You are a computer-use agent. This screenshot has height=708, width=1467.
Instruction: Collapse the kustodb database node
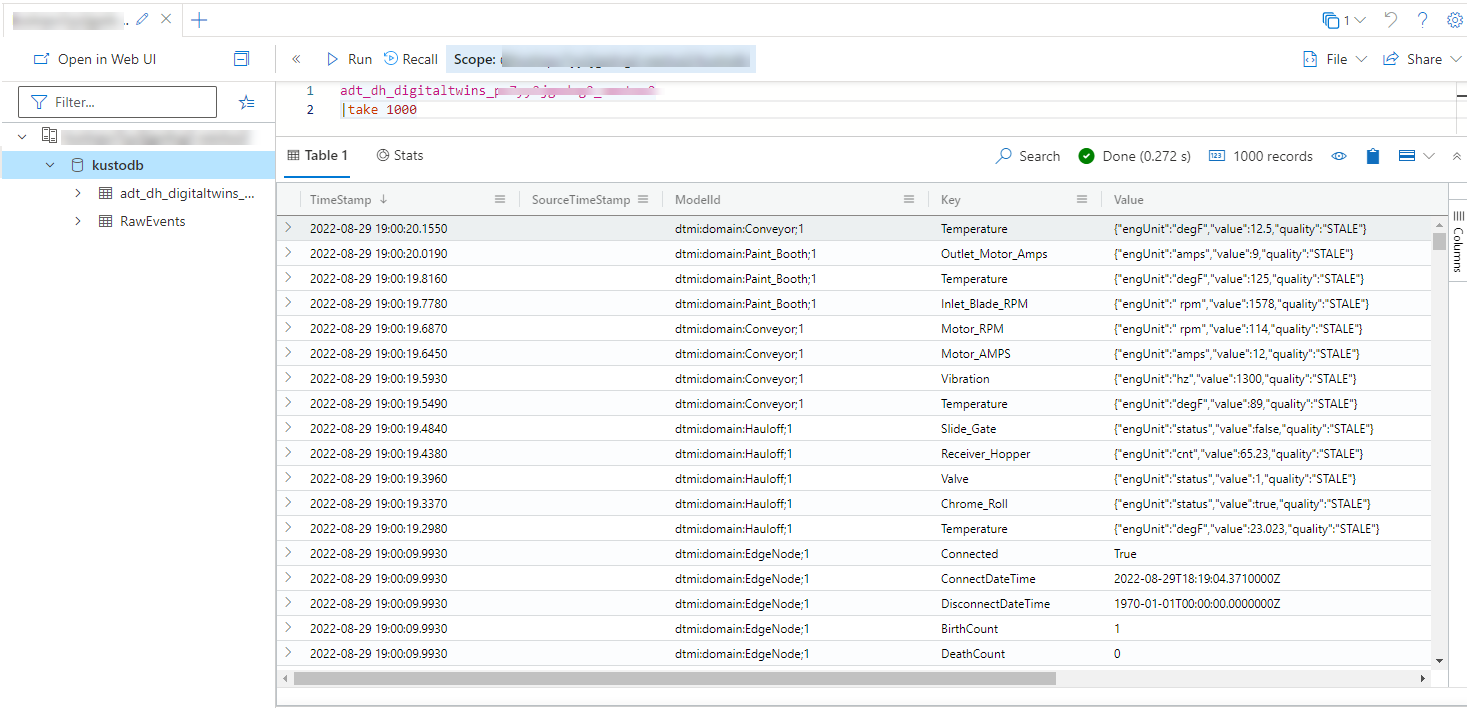coord(50,165)
